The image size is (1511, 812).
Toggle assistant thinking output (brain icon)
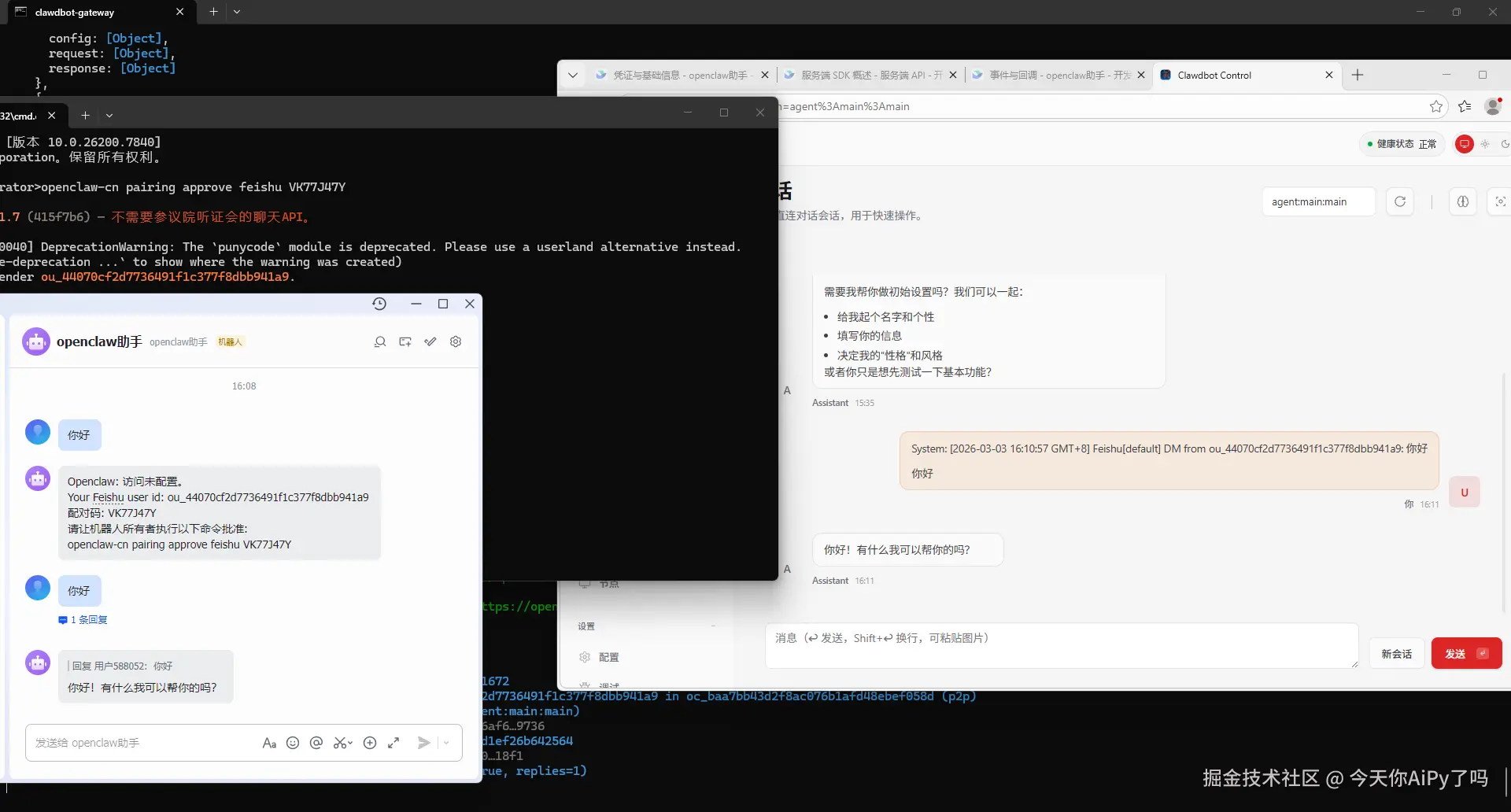[1463, 201]
